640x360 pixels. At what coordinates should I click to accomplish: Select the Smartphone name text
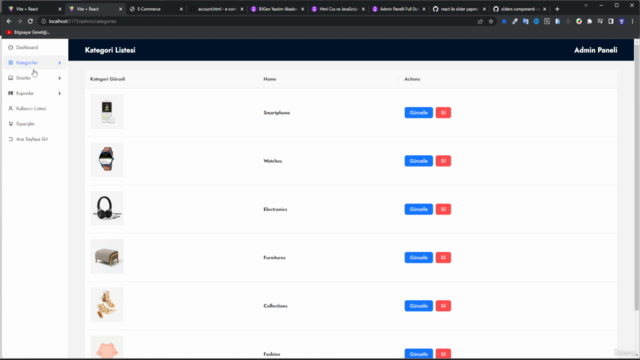[277, 113]
